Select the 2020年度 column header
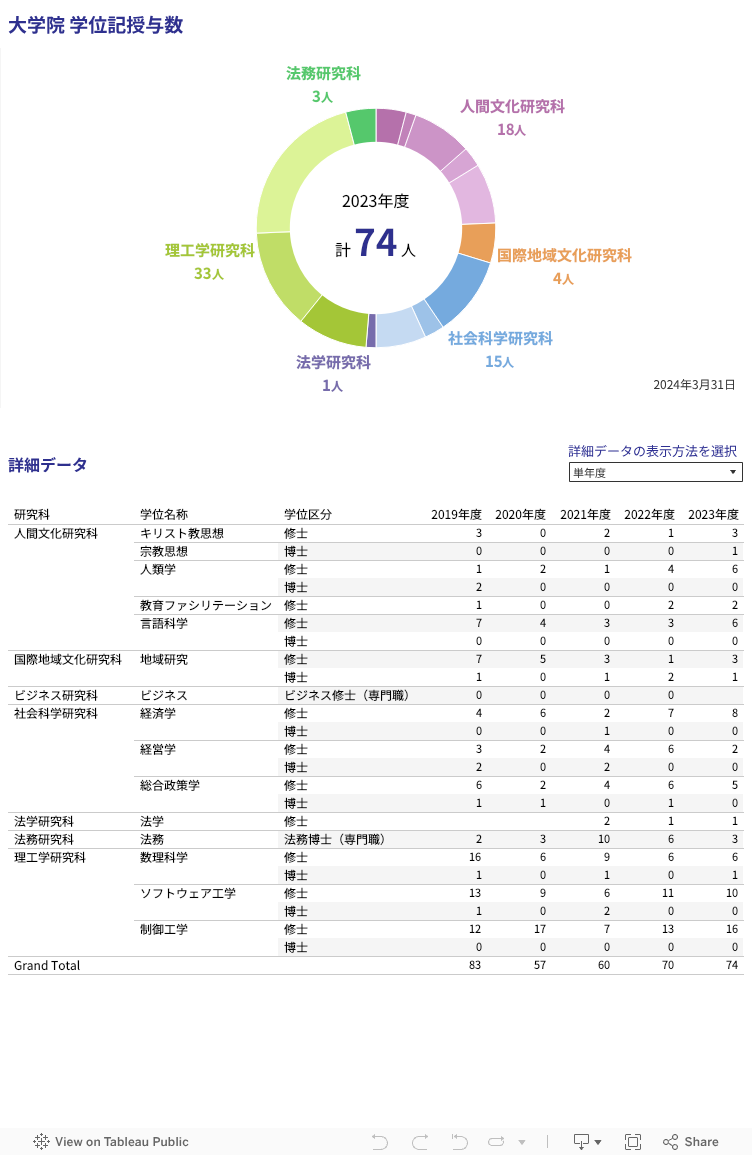Image resolution: width=752 pixels, height=1155 pixels. coord(521,514)
